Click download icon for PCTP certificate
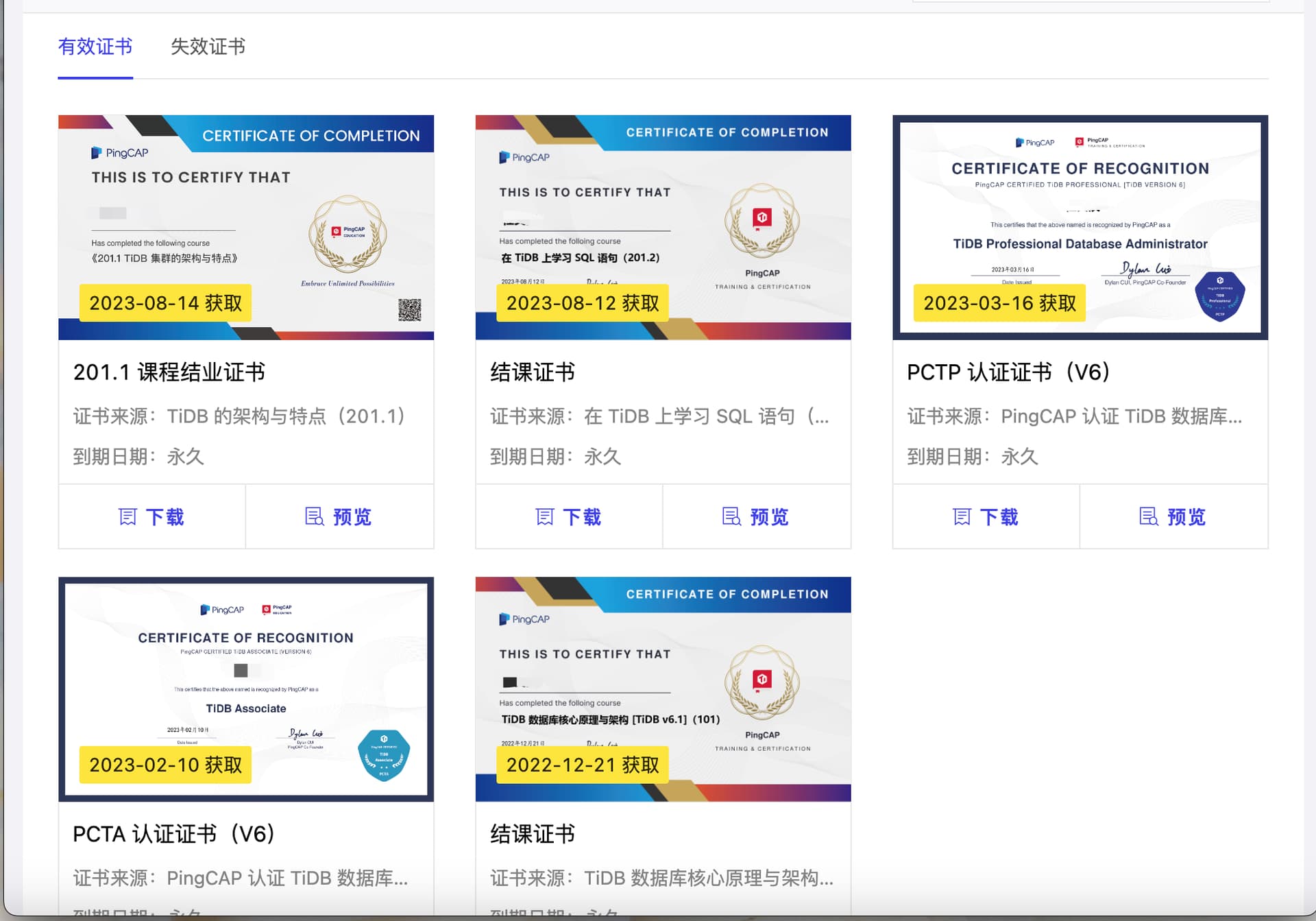Image resolution: width=1316 pixels, height=921 pixels. (962, 517)
